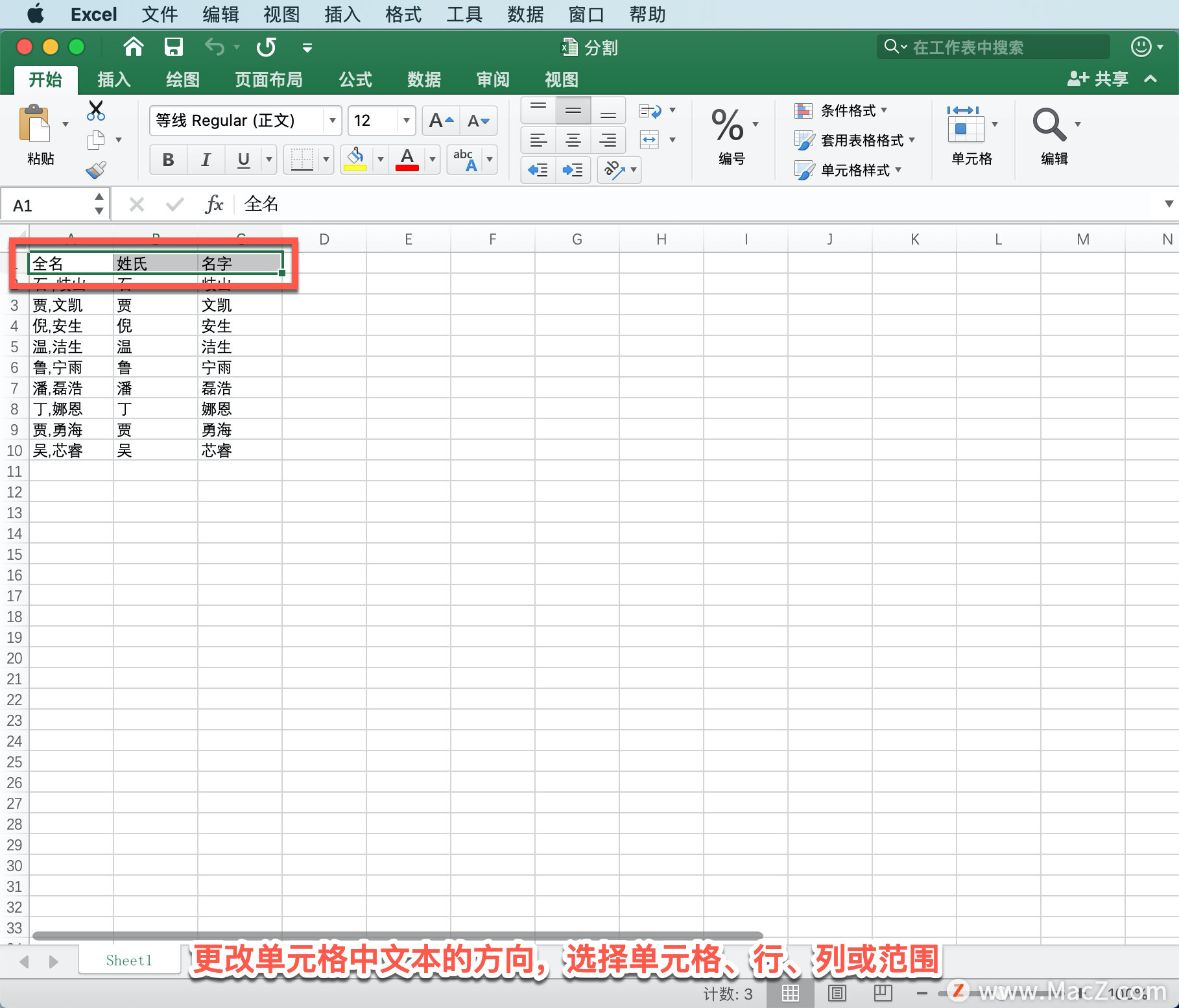
Task: Collapse the ribbon with the chevron
Action: (1150, 79)
